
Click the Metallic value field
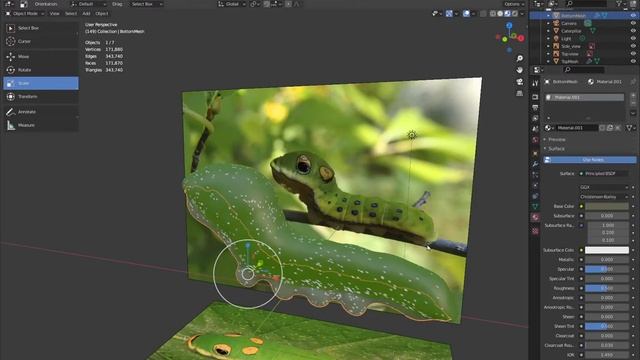click(x=607, y=260)
